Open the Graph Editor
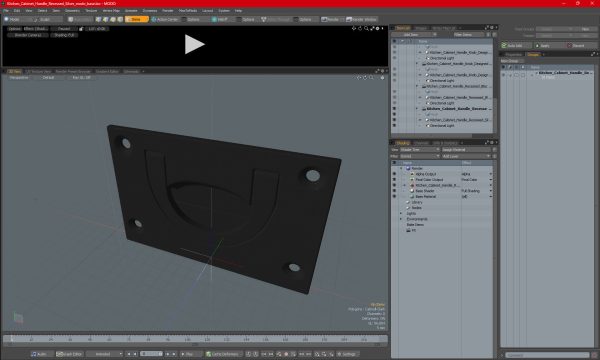 point(70,354)
